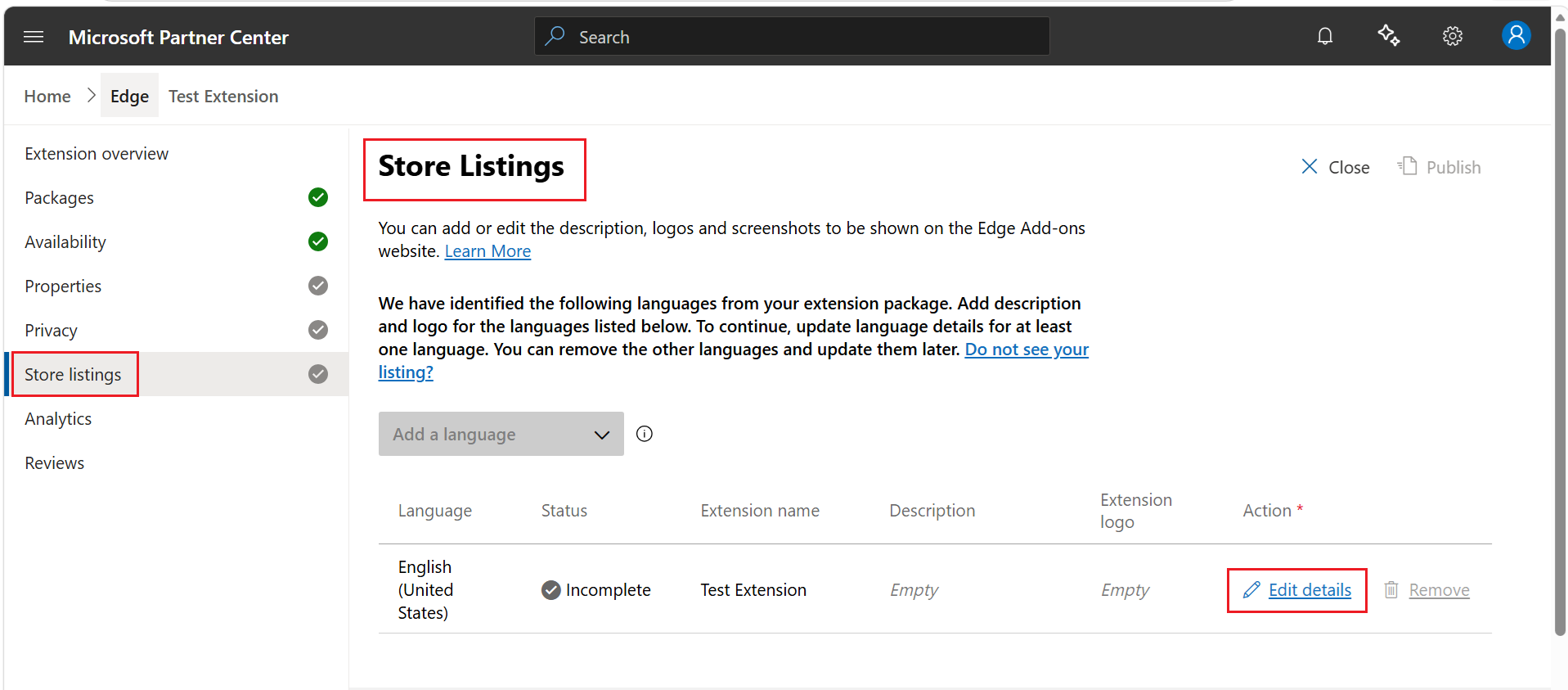Click the Description column header

point(932,511)
